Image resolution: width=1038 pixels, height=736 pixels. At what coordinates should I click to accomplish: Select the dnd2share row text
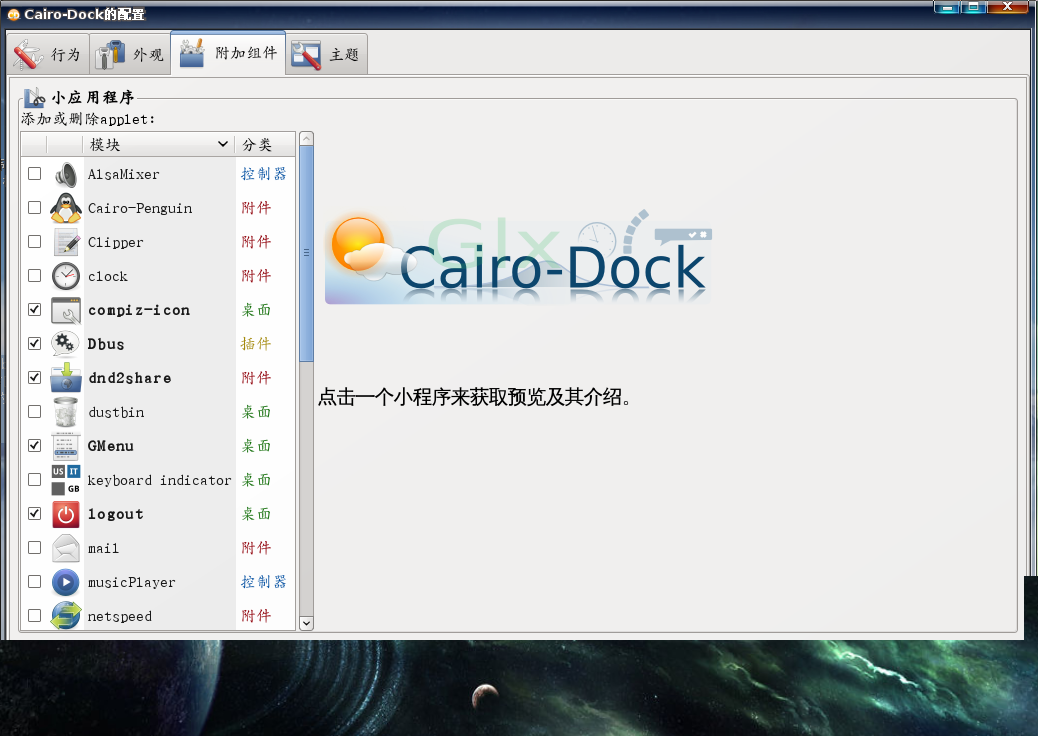(130, 379)
